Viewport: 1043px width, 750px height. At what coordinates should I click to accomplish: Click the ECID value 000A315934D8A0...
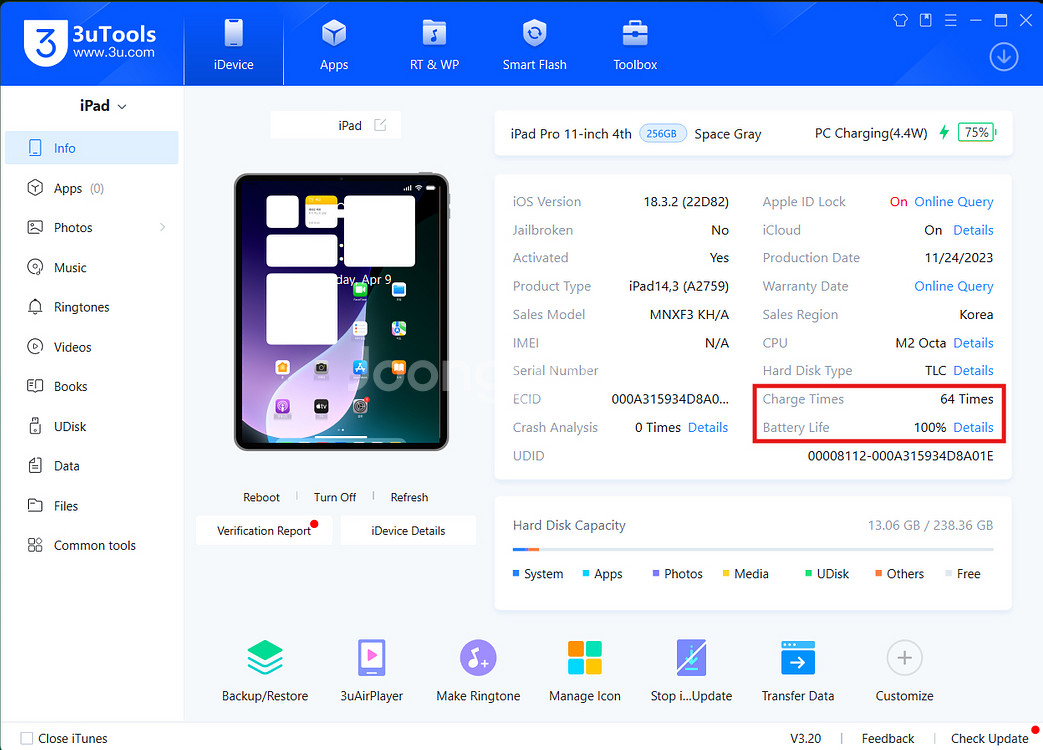click(670, 399)
